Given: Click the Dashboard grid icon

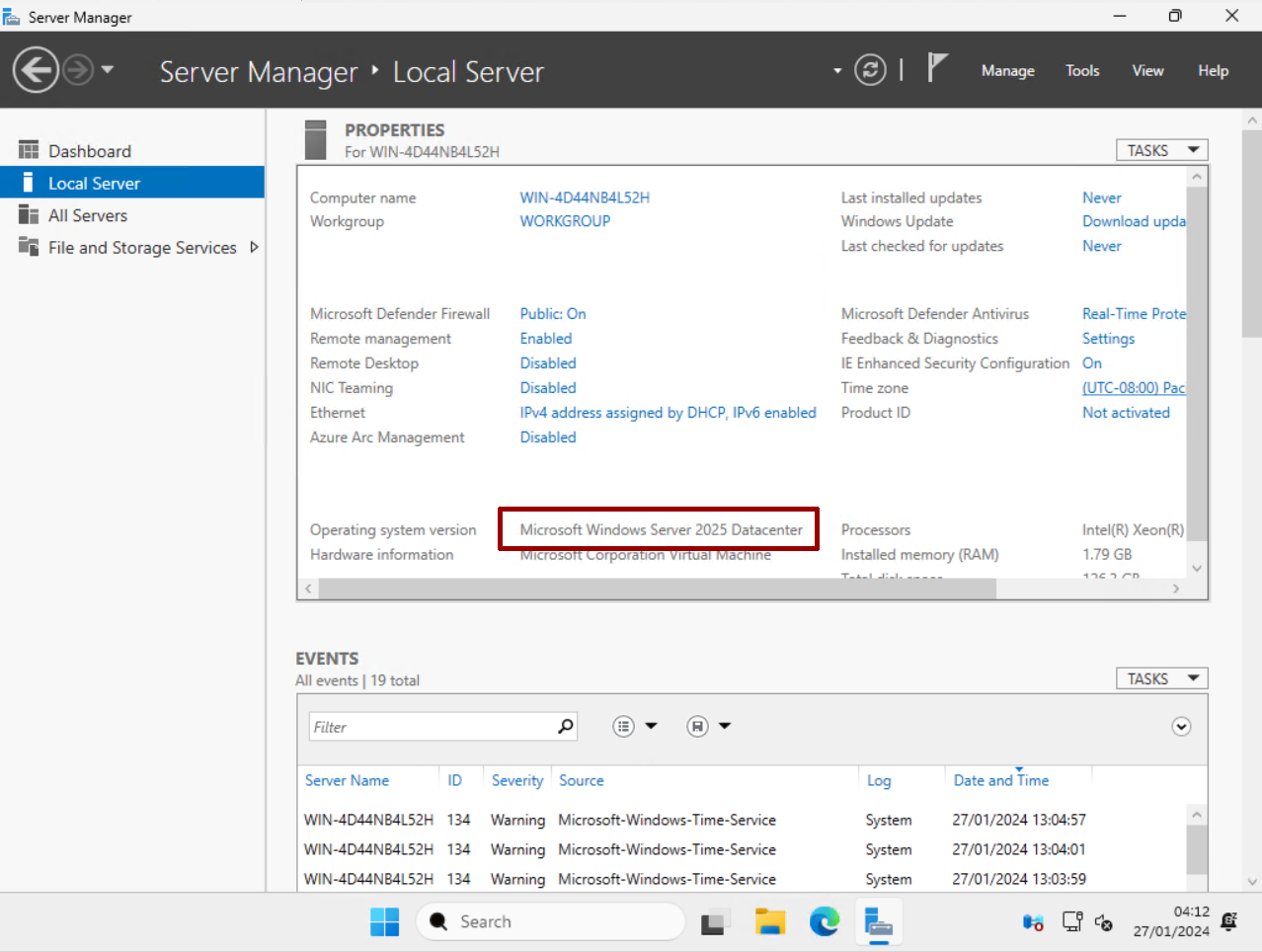Looking at the screenshot, I should tap(29, 150).
